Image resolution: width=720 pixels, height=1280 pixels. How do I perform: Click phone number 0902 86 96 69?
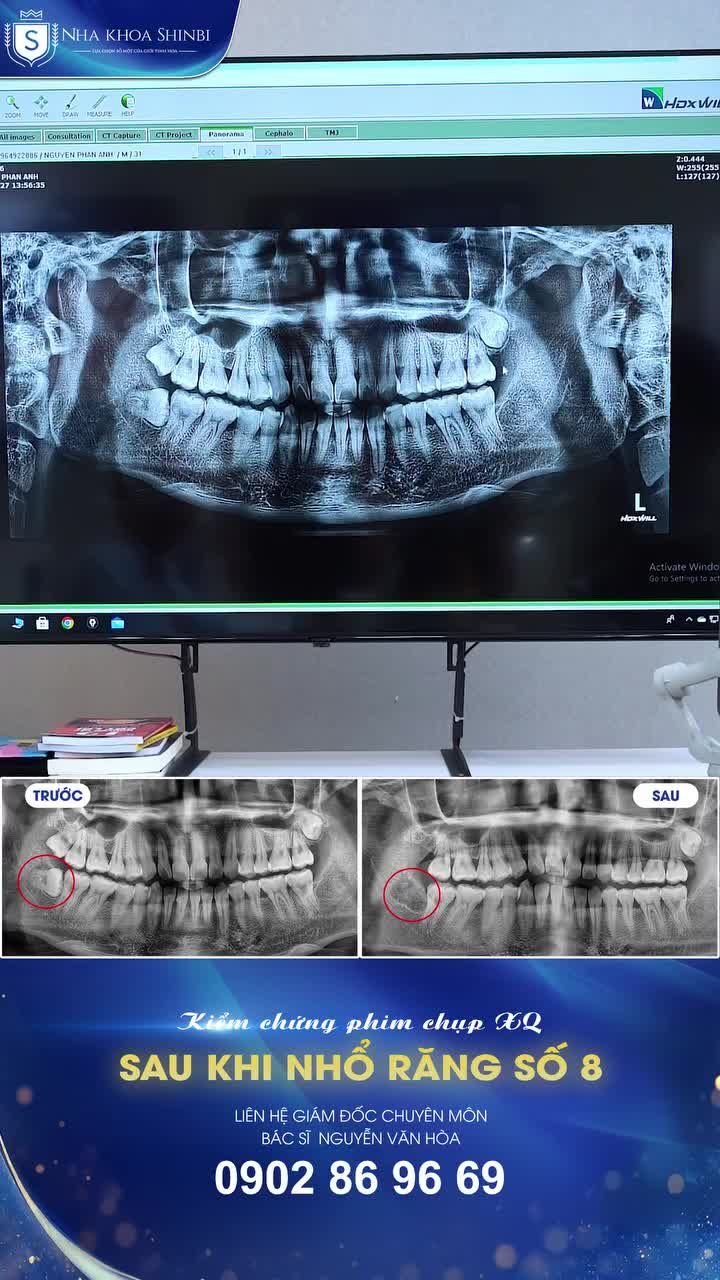(x=360, y=1179)
